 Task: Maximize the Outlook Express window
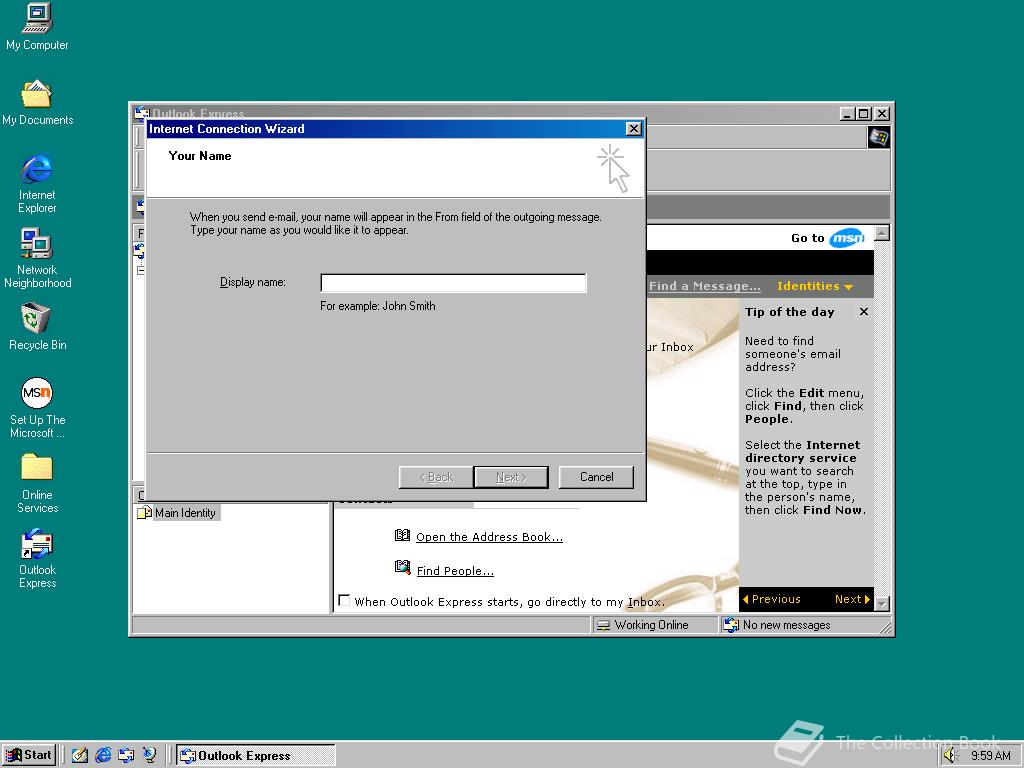(x=863, y=114)
